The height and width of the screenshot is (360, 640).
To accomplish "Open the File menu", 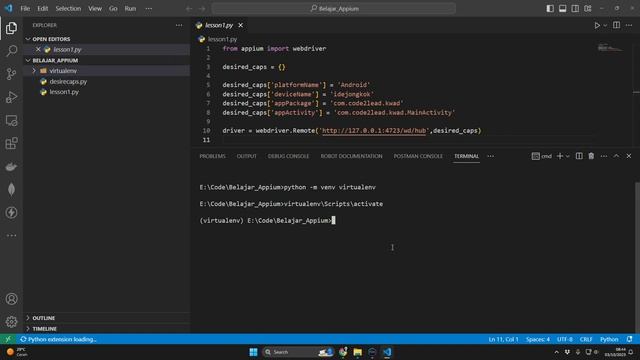I will (x=25, y=9).
